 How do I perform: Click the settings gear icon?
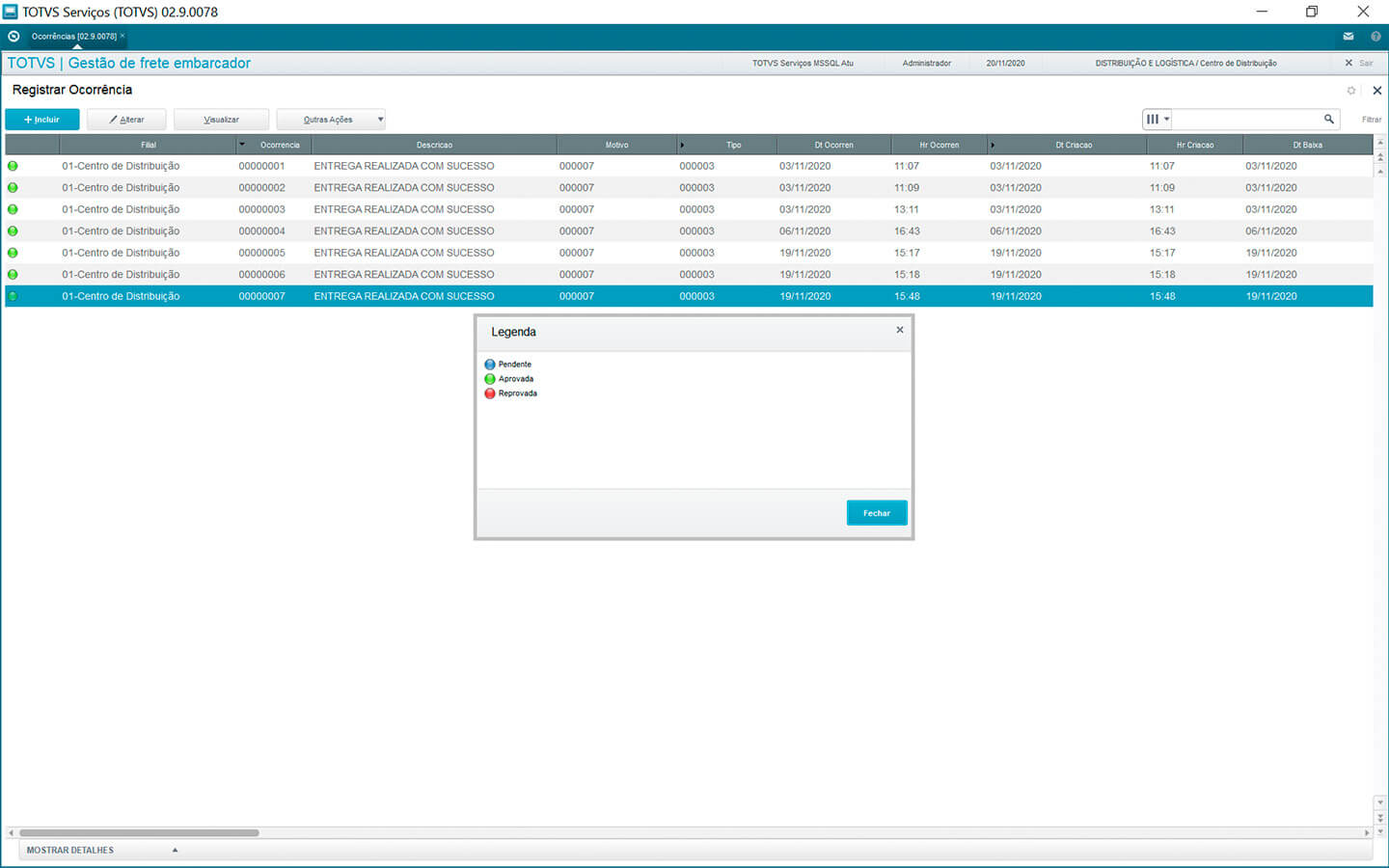[x=1350, y=91]
